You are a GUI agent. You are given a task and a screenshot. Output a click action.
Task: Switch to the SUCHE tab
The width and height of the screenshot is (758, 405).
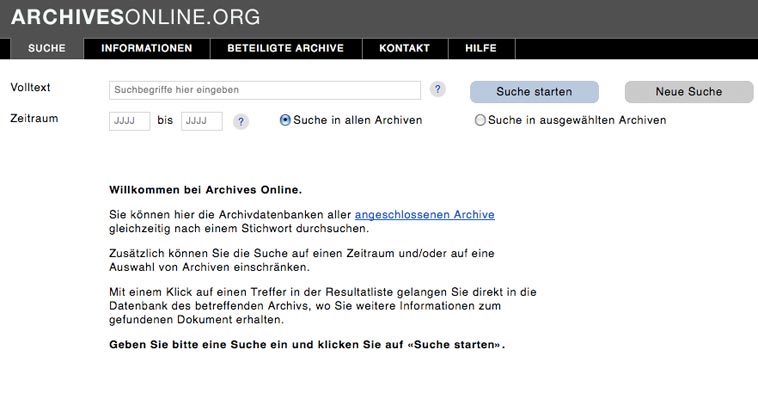tap(47, 48)
